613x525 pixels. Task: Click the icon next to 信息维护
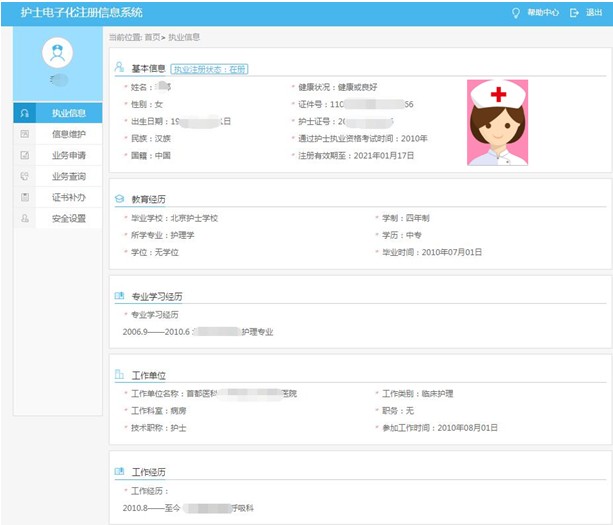[24, 134]
